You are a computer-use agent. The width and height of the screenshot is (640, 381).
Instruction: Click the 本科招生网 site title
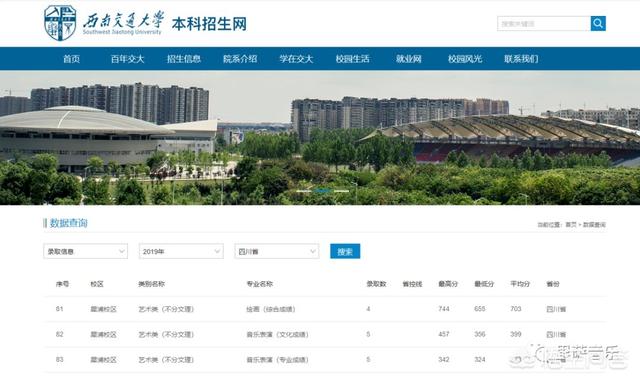click(209, 24)
